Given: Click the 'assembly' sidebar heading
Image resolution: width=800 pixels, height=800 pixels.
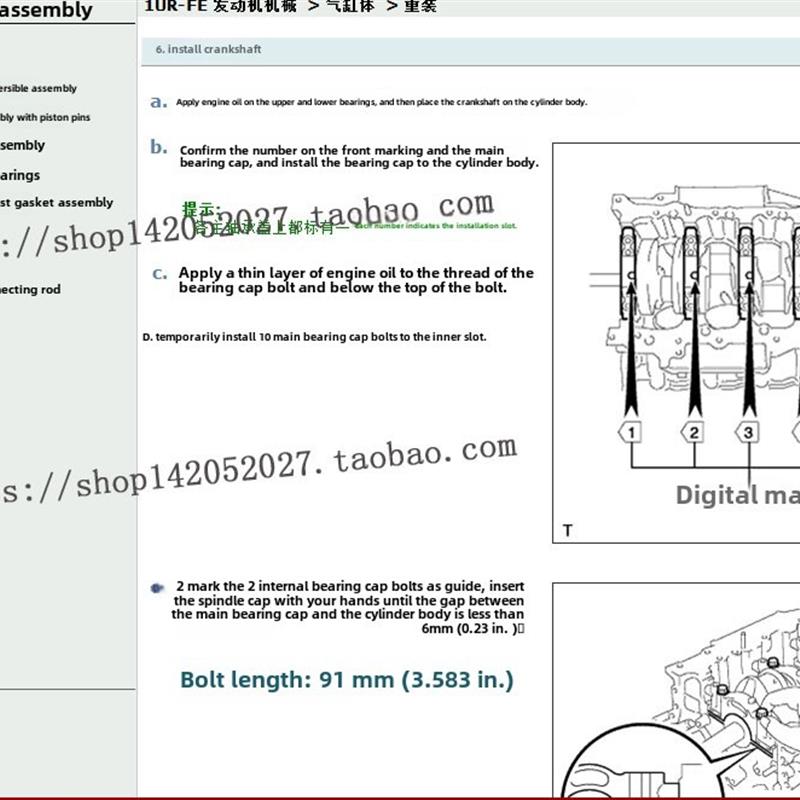Looking at the screenshot, I should [46, 10].
